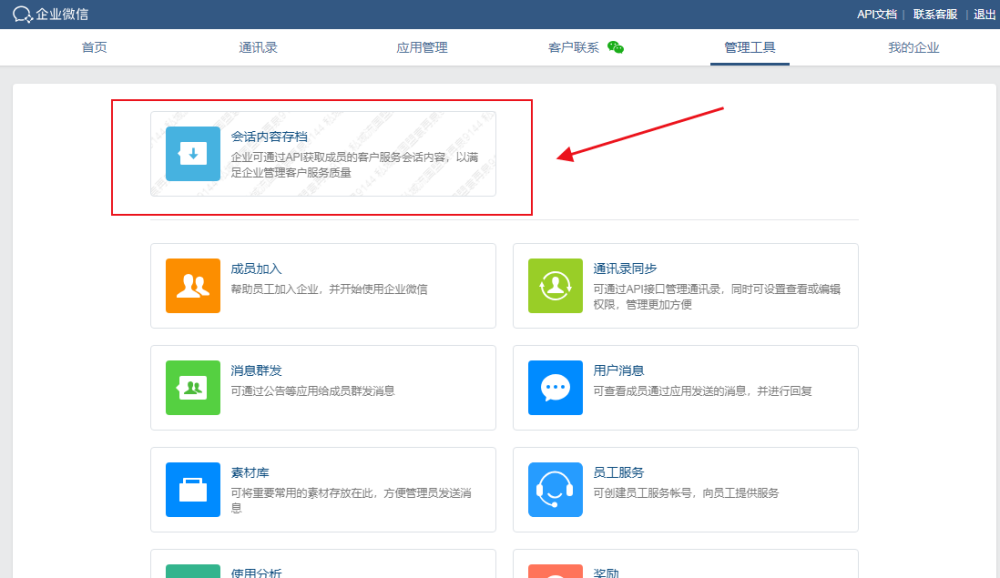Image resolution: width=1000 pixels, height=578 pixels.
Task: Click the orange 成员加入 icon
Action: click(193, 286)
